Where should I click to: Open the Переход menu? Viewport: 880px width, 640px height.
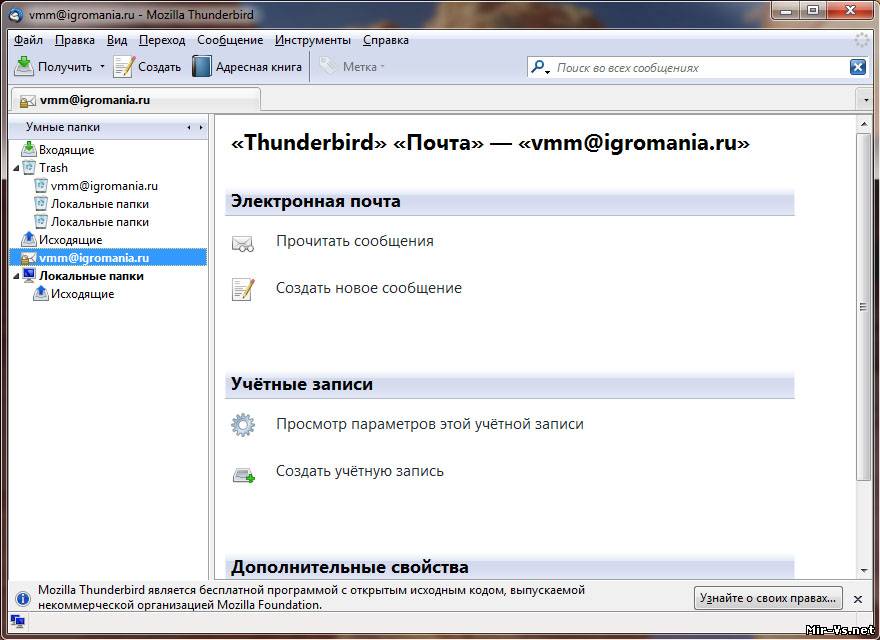162,40
